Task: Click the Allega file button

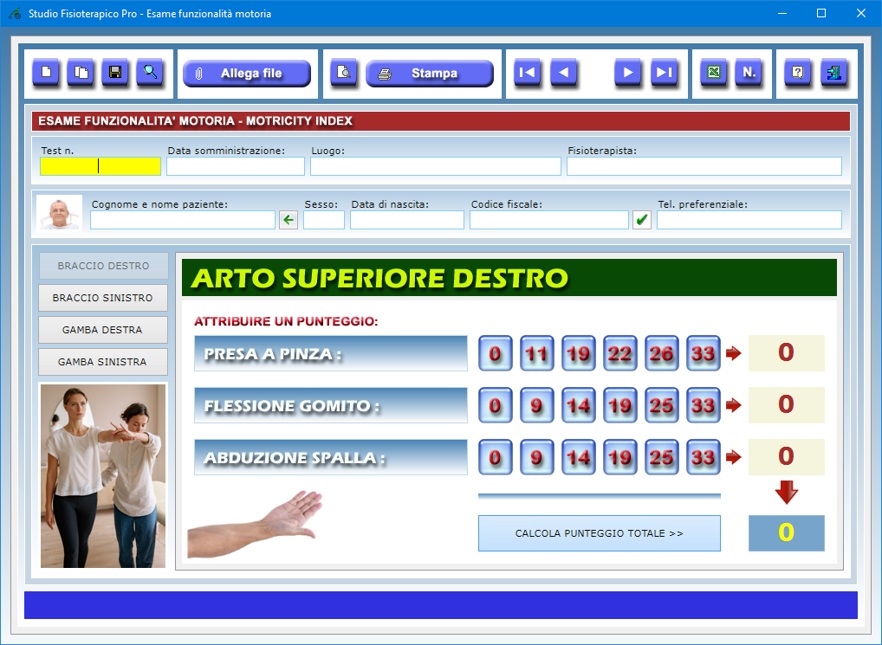Action: point(247,74)
